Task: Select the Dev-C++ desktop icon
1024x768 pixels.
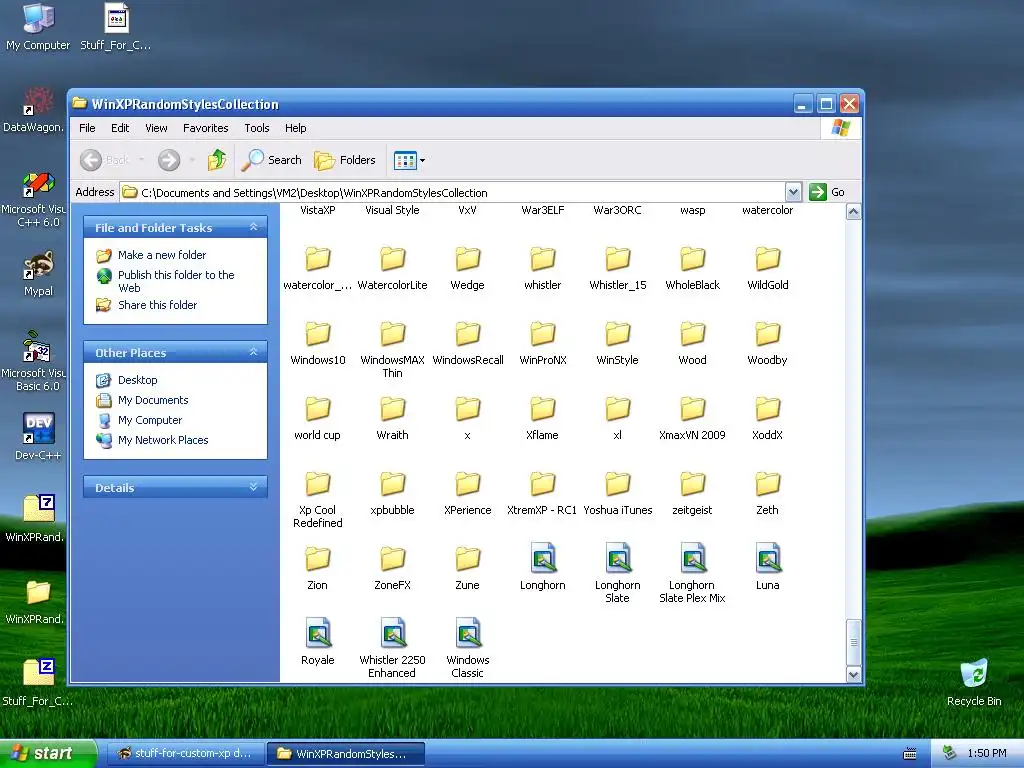Action: (x=38, y=436)
